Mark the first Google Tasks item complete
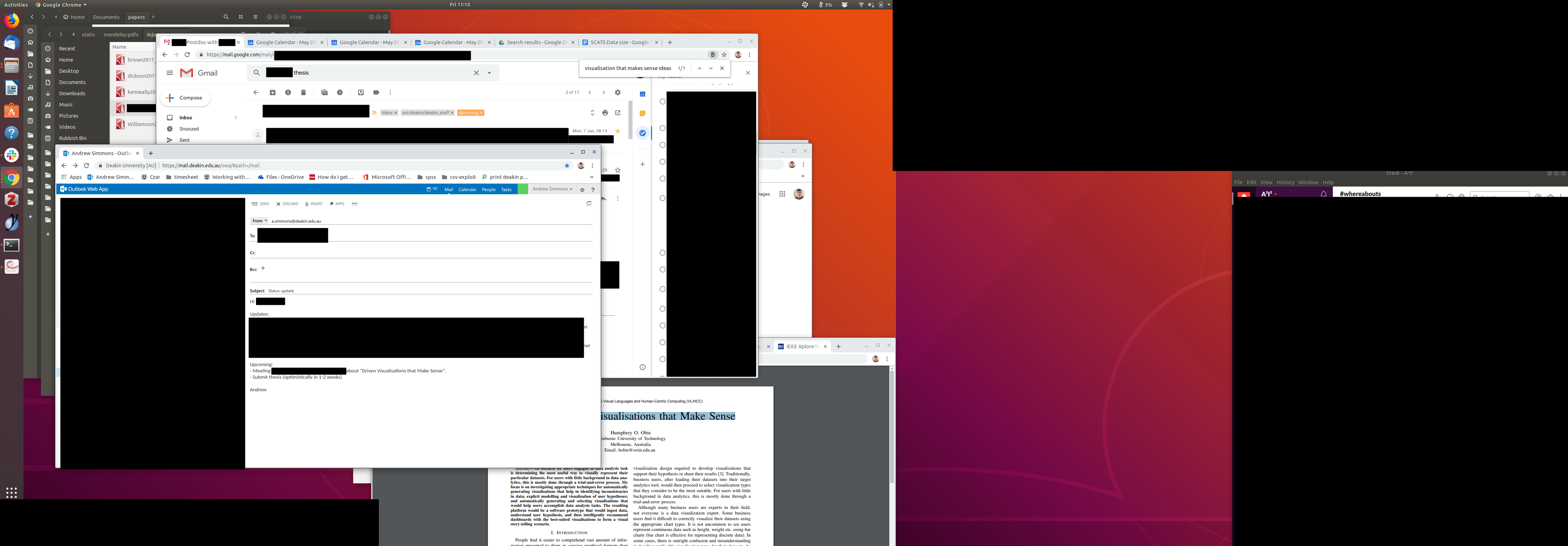 point(662,101)
